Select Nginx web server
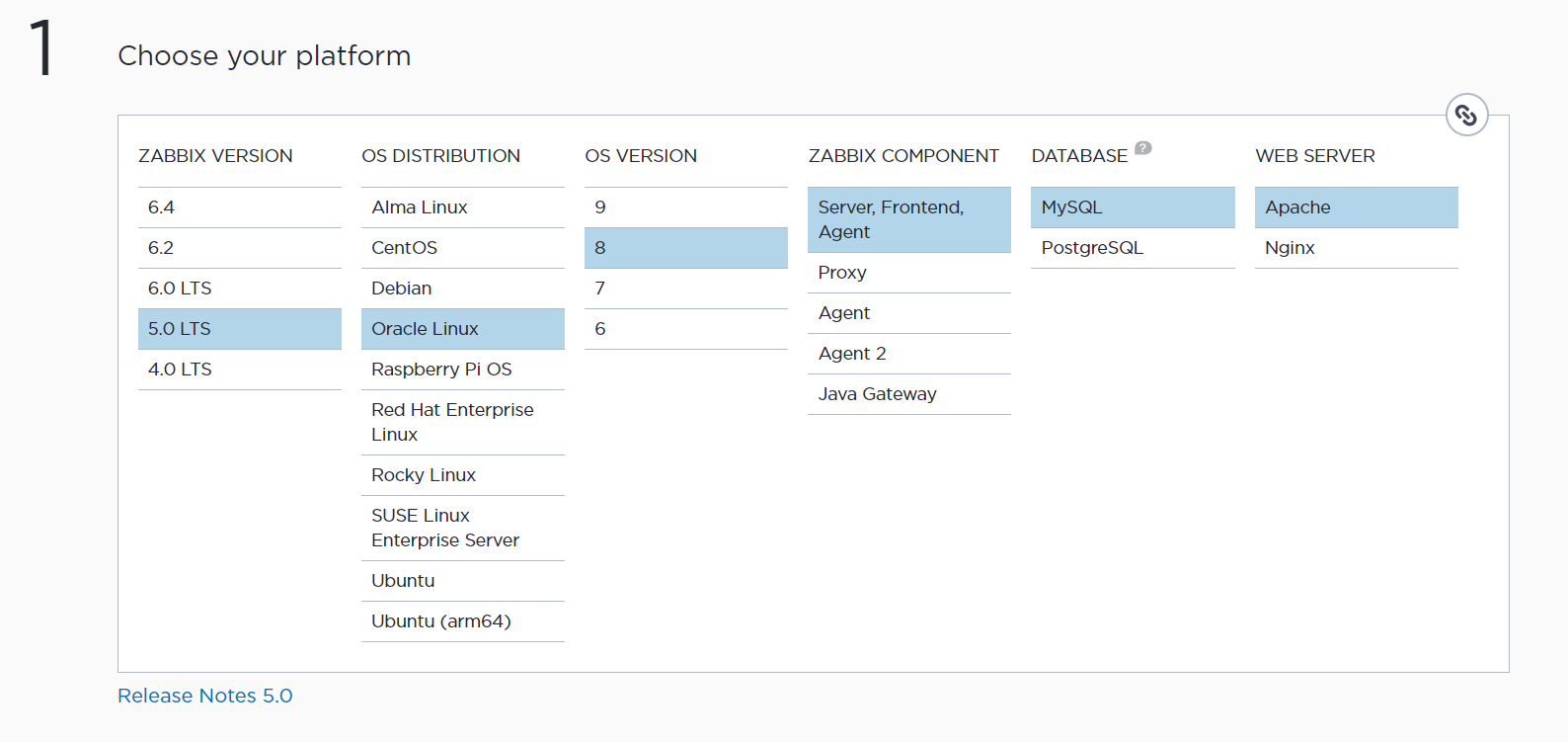1568x742 pixels. tap(1357, 248)
